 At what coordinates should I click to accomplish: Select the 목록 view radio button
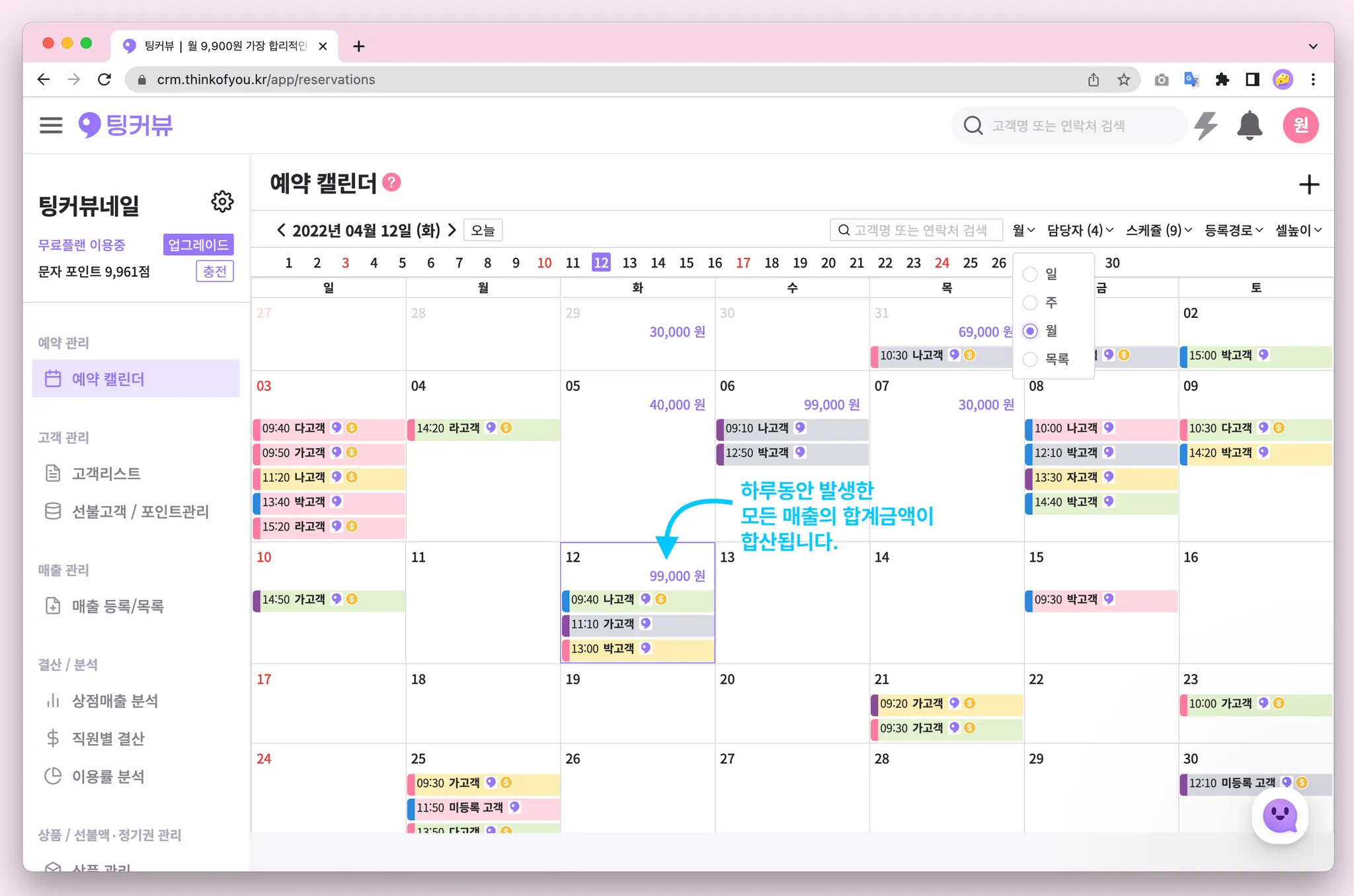(1030, 359)
